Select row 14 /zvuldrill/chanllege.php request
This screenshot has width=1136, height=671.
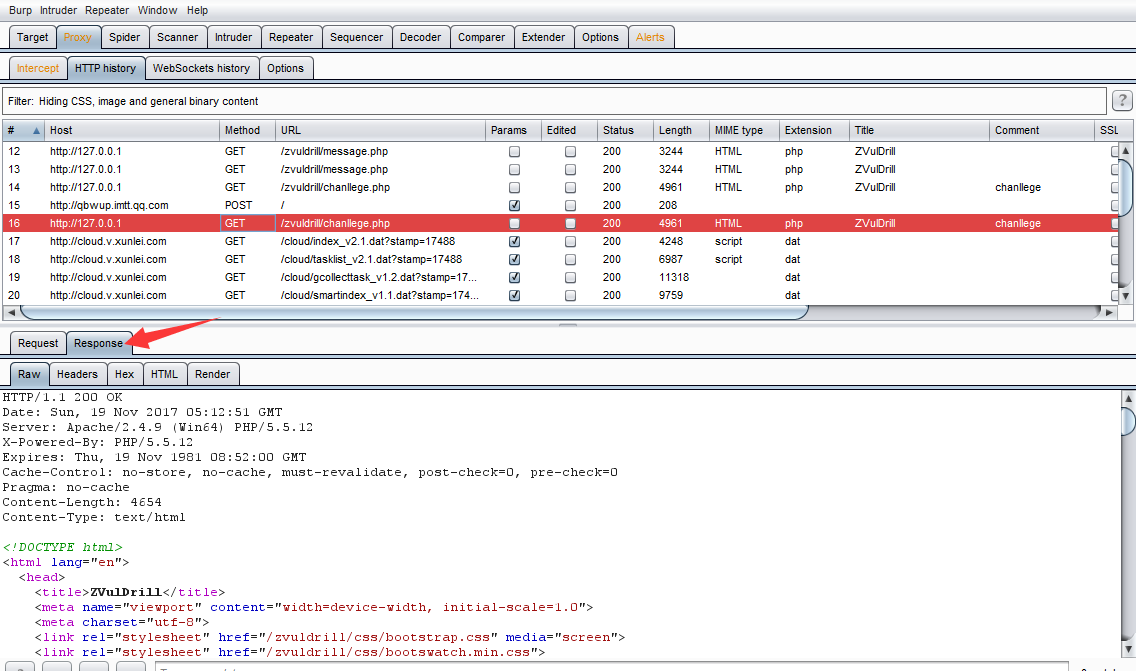(559, 188)
